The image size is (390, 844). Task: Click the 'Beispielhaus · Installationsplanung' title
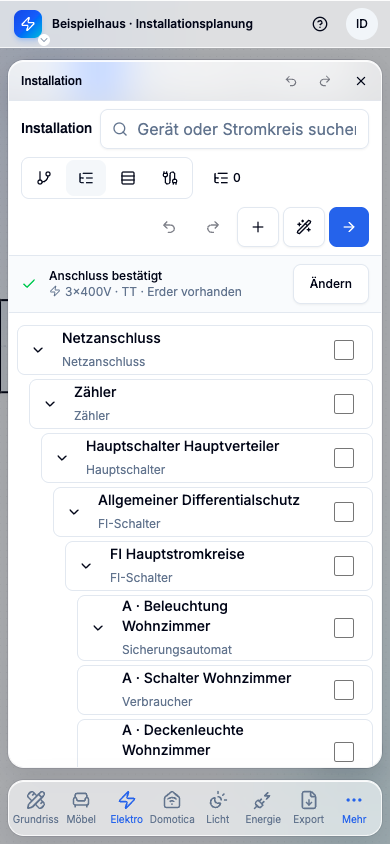pyautogui.click(x=152, y=24)
